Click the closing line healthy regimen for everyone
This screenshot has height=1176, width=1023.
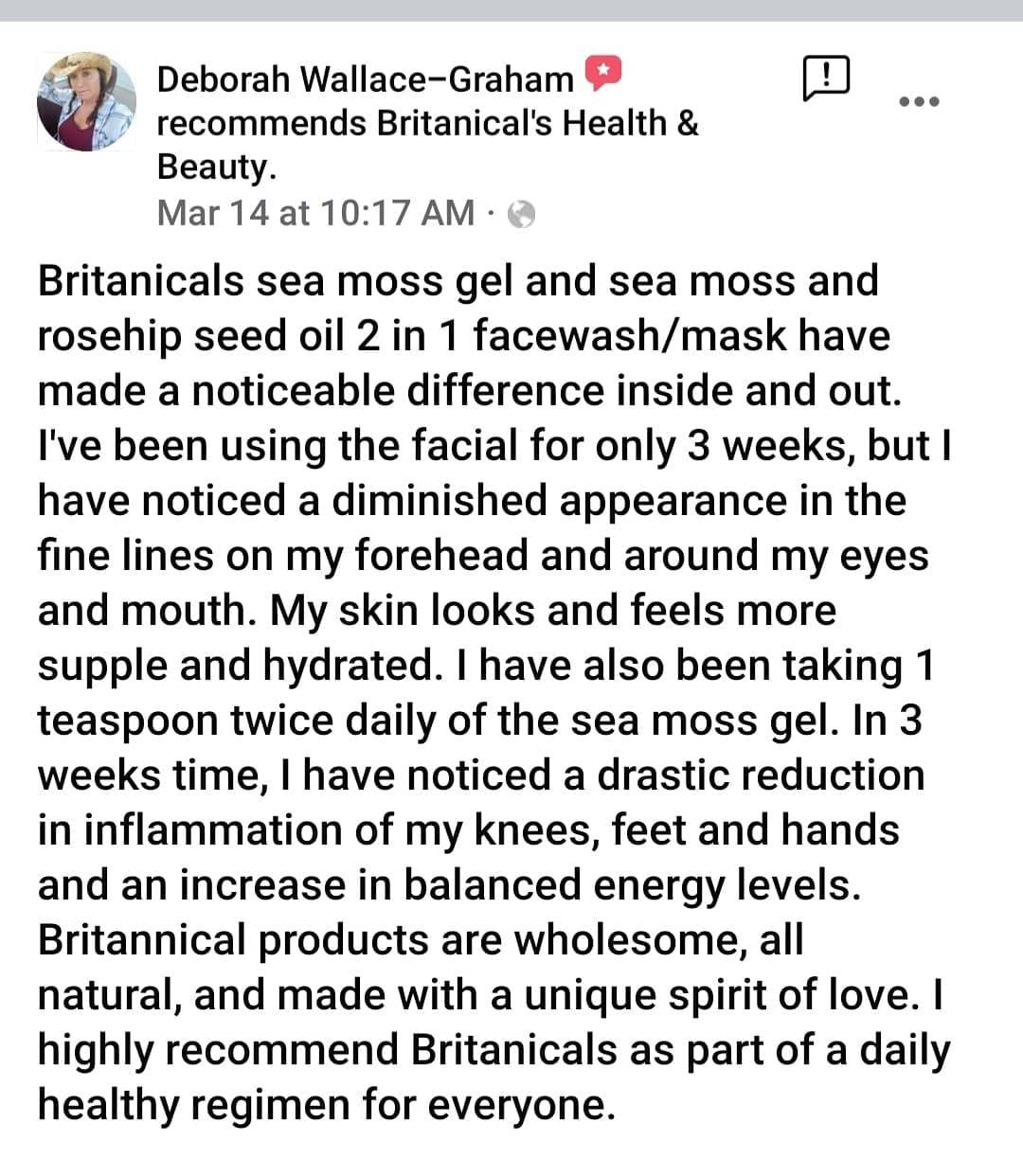tap(327, 1105)
